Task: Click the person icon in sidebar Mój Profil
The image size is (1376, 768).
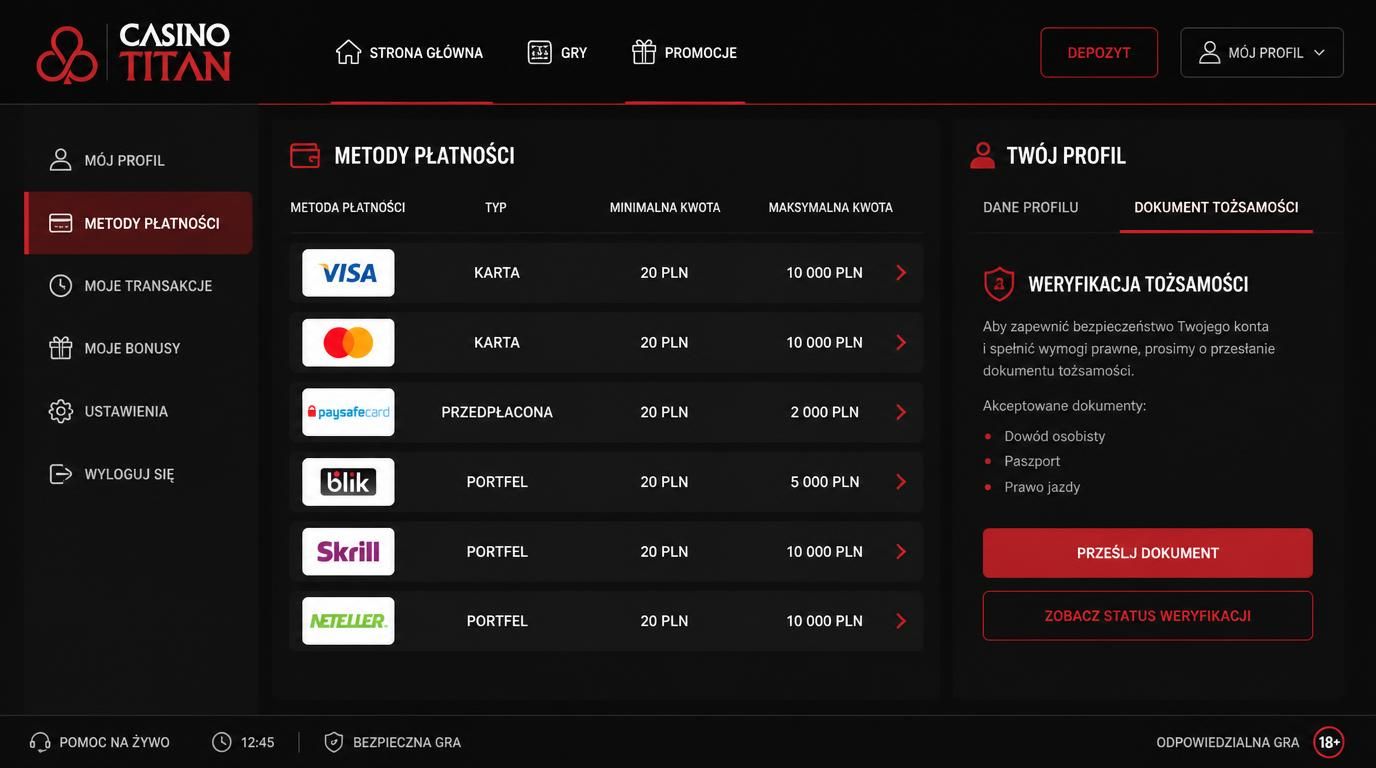Action: pyautogui.click(x=61, y=160)
